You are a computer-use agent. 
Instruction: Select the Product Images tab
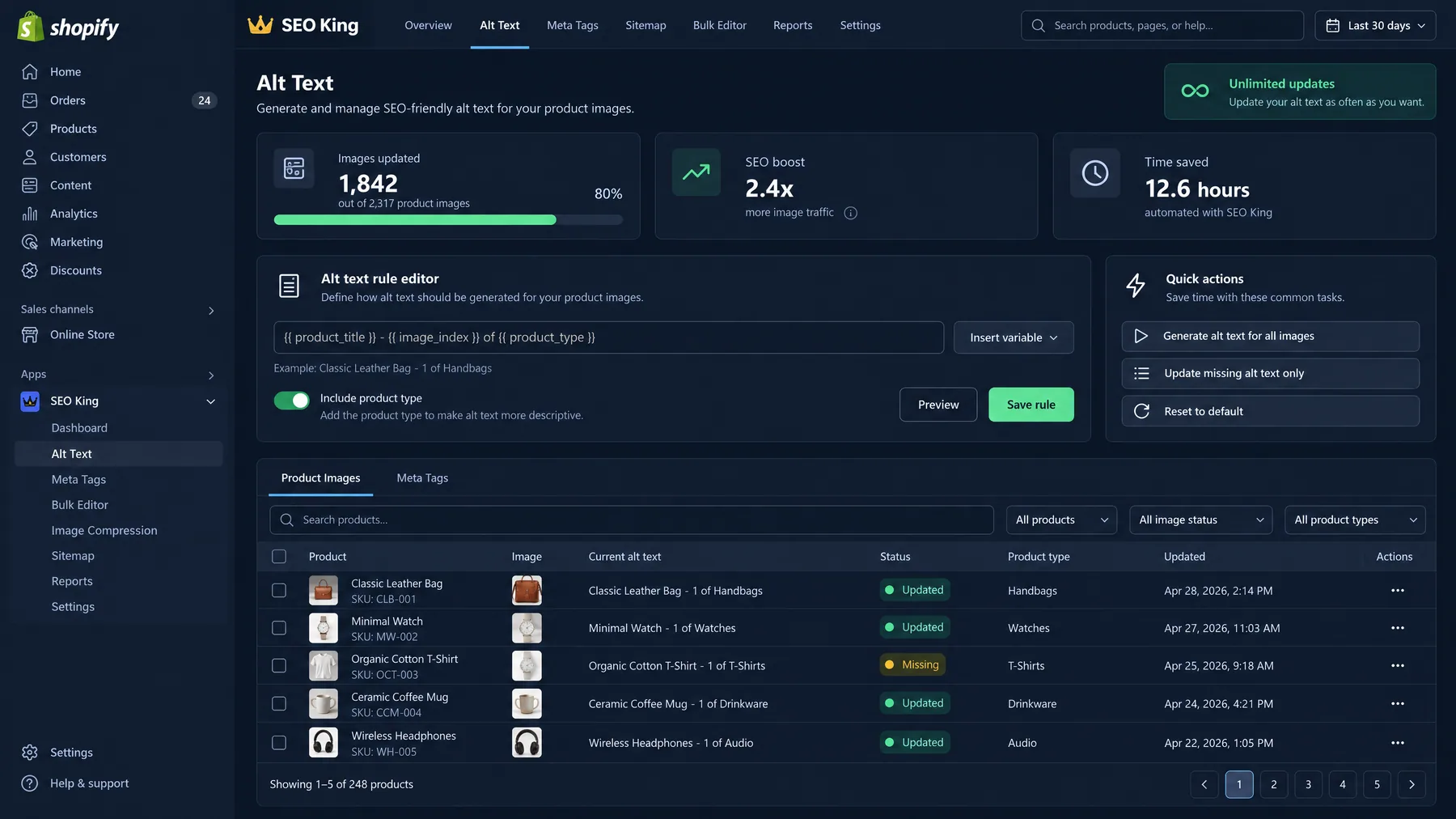click(x=320, y=478)
